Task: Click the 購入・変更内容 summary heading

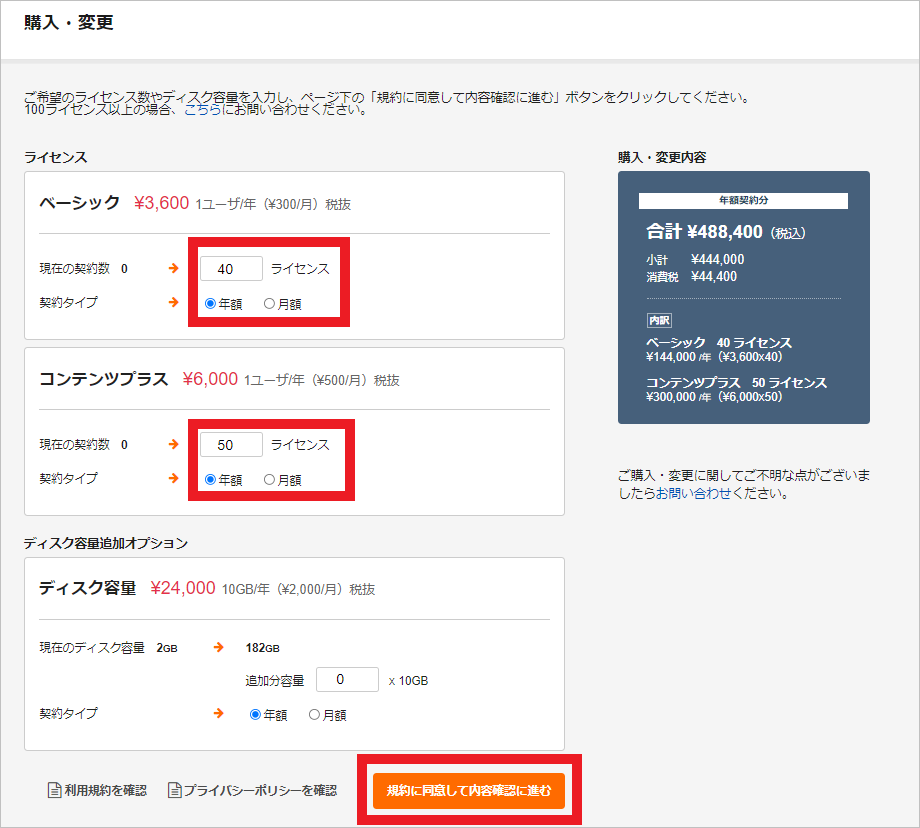Action: [662, 157]
